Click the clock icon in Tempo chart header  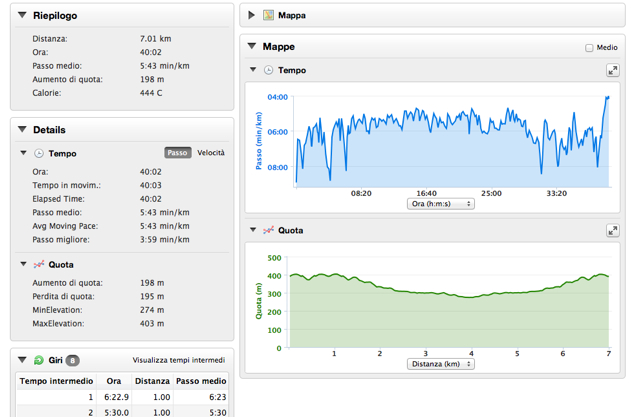pos(268,70)
